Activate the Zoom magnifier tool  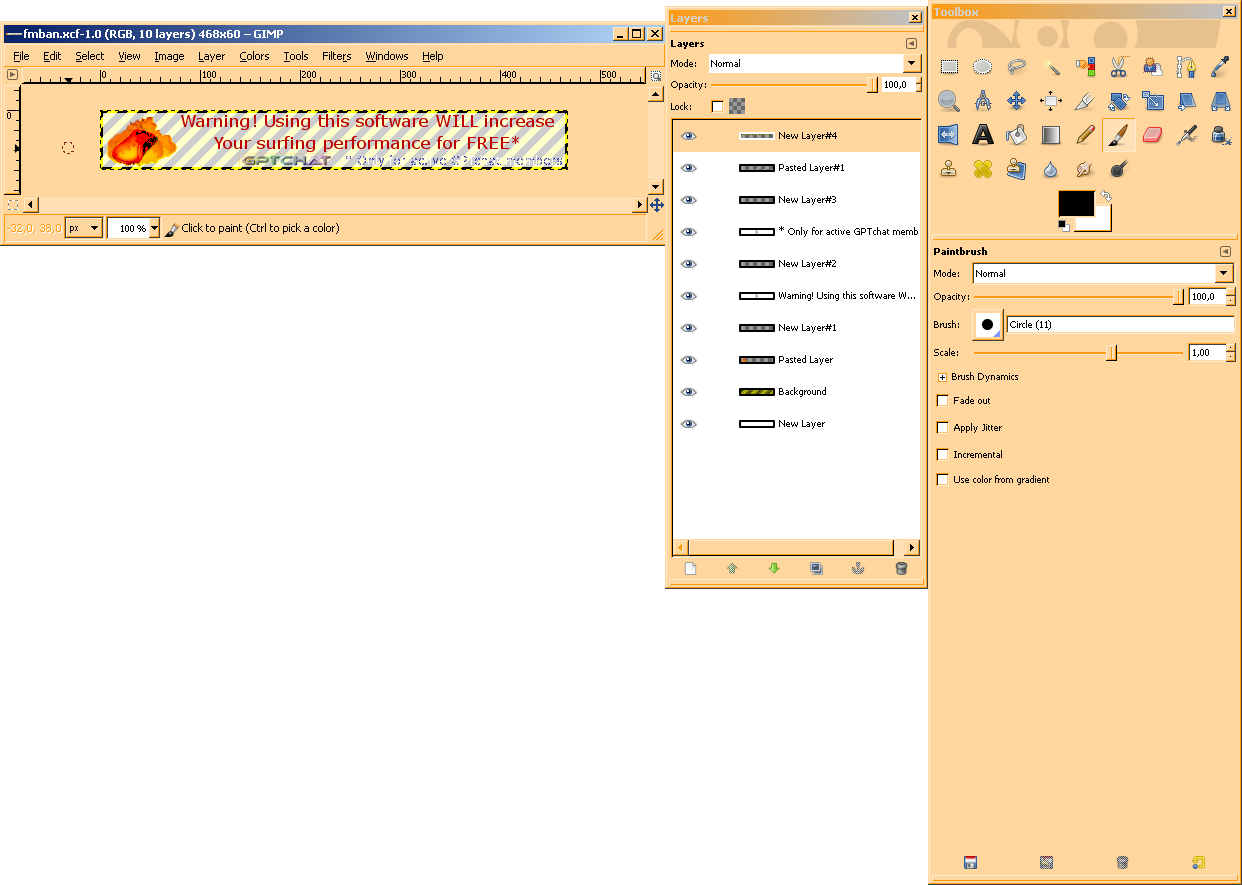pos(950,101)
